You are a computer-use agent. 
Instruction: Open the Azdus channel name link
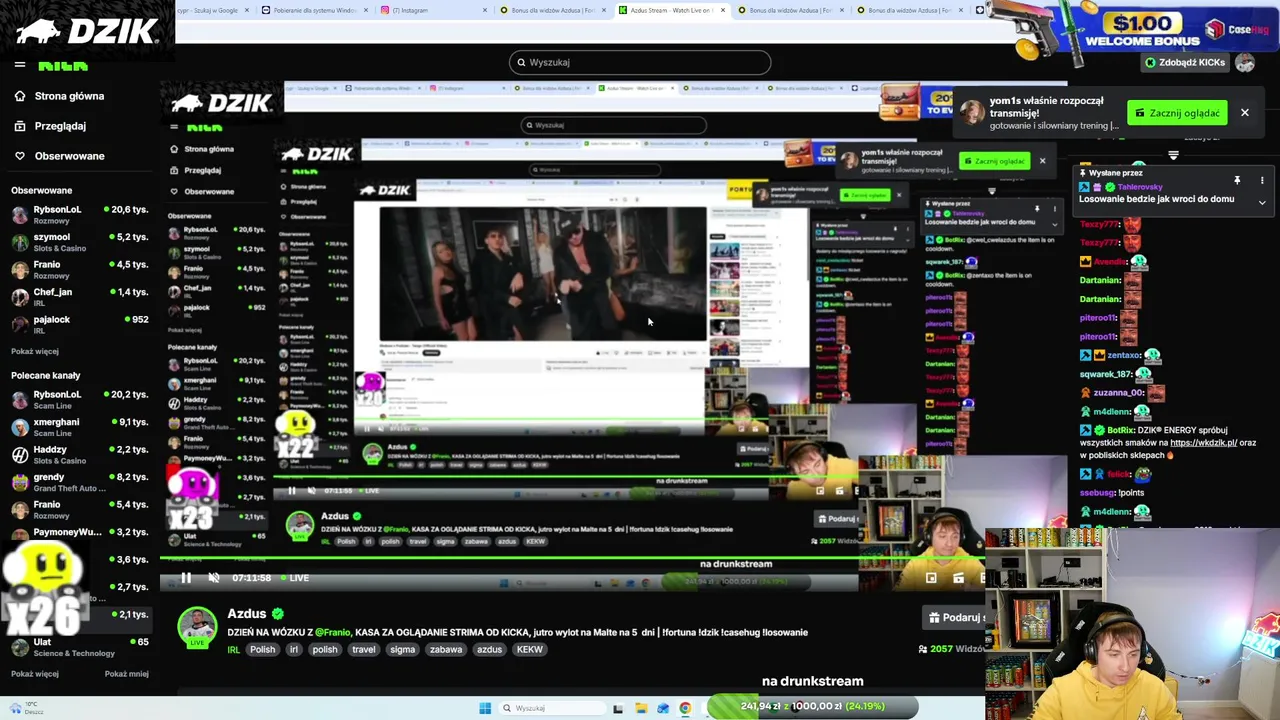click(247, 613)
